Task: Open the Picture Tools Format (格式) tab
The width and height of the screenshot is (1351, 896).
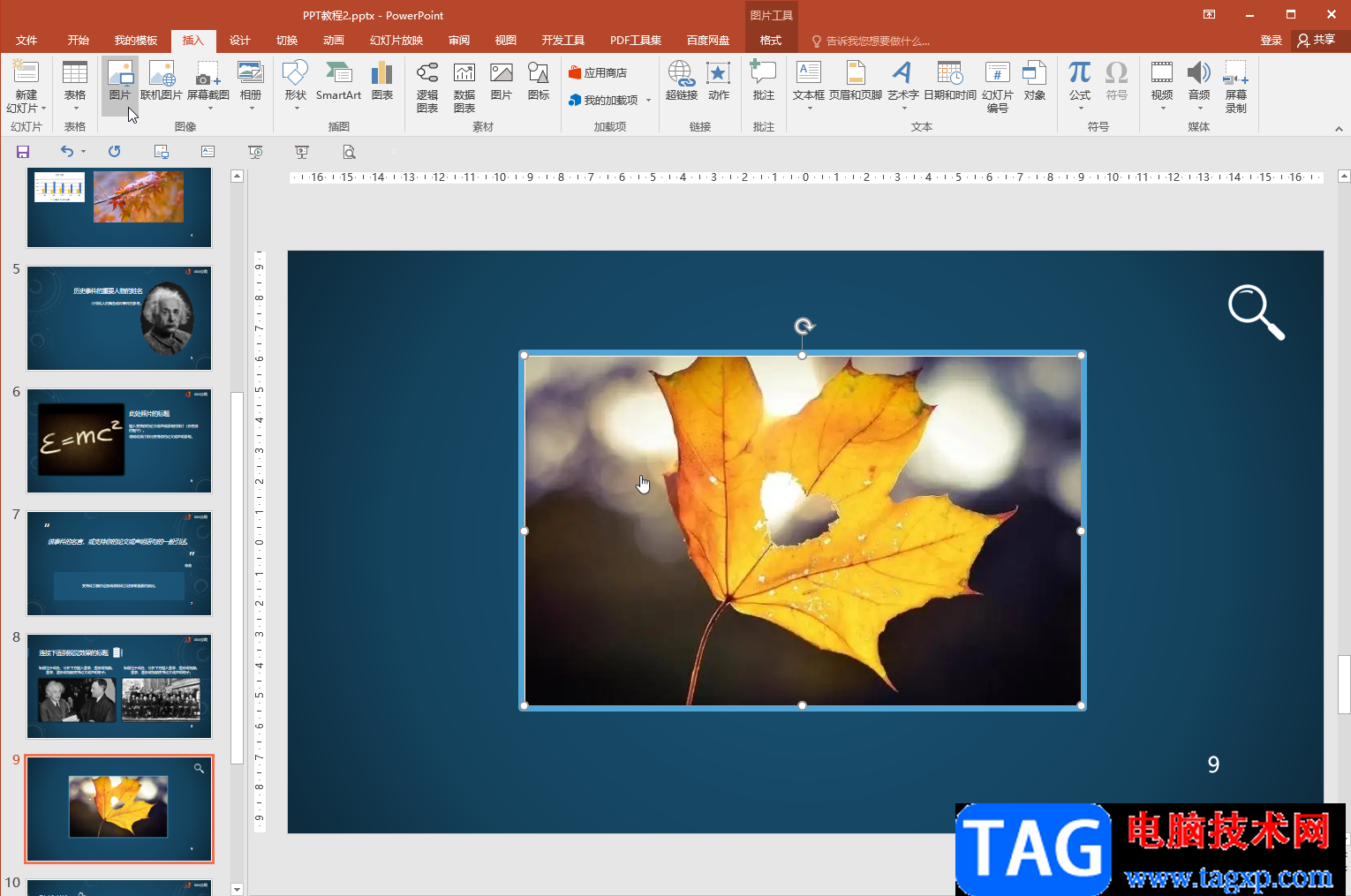Action: (771, 41)
